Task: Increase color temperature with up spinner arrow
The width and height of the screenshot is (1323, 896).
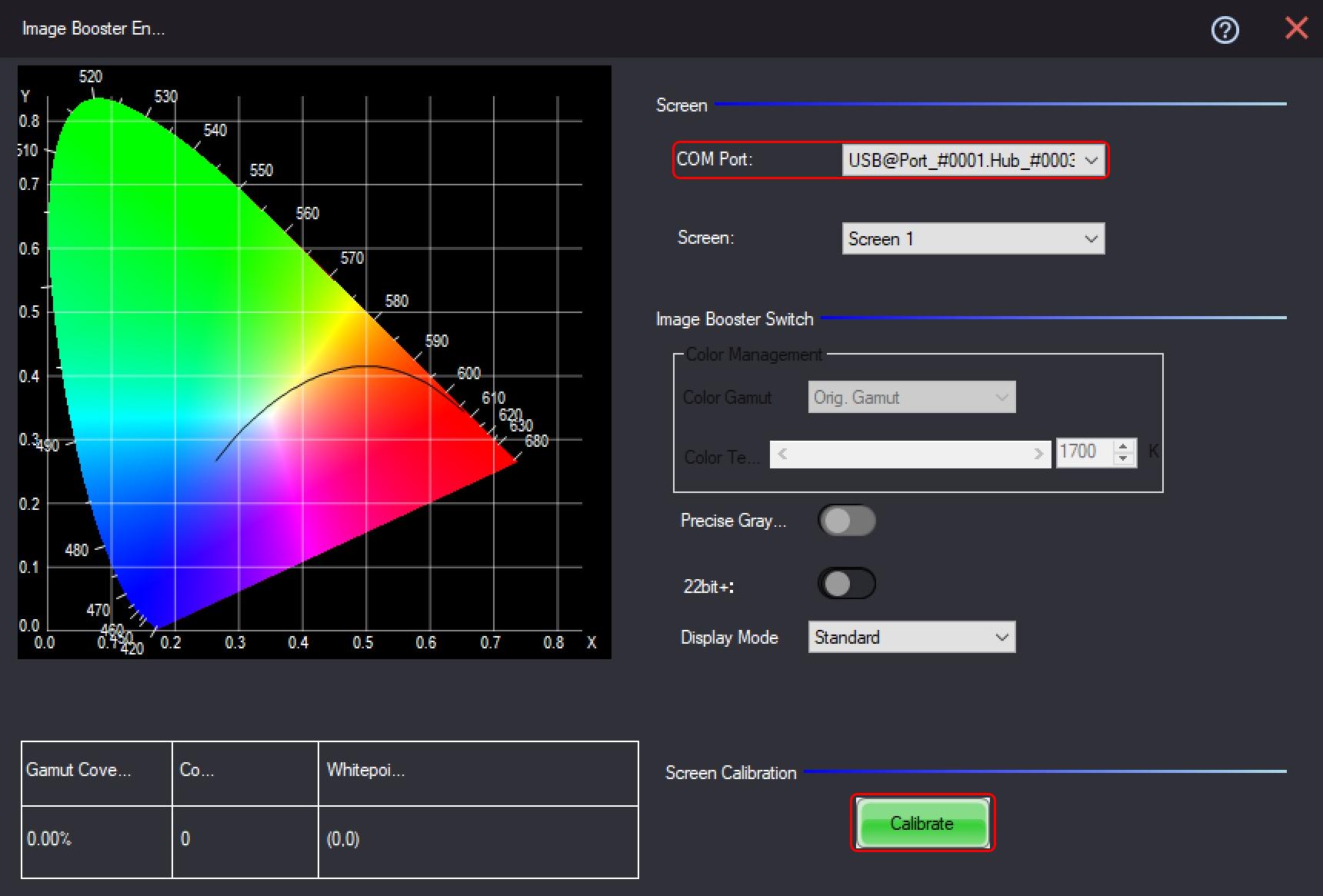Action: coord(1124,445)
